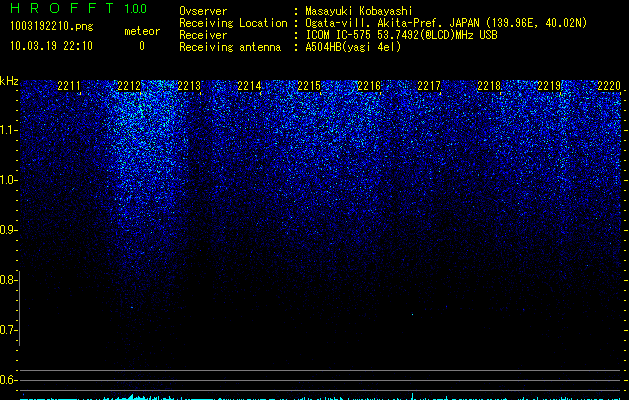Click the 1.1 frequency axis label
629x400 pixels.
[x=8, y=130]
